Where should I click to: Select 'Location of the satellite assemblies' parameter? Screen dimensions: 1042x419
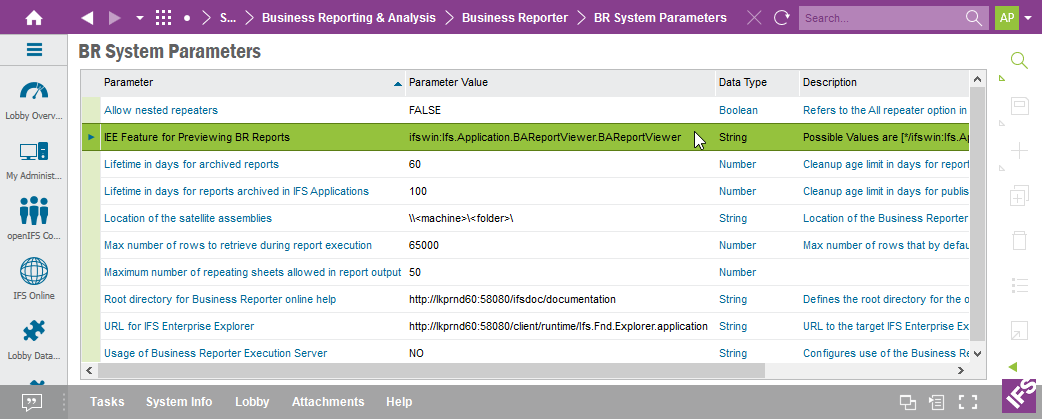188,218
